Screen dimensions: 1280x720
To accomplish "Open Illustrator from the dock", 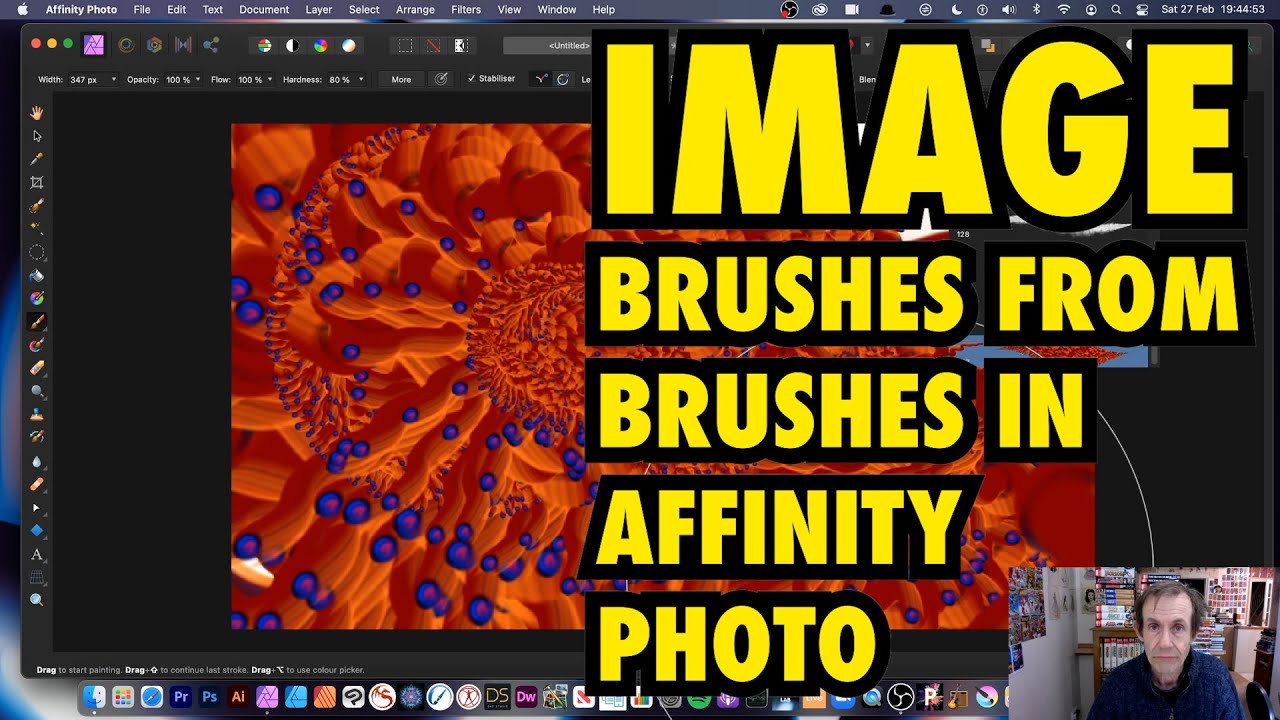I will pos(238,697).
